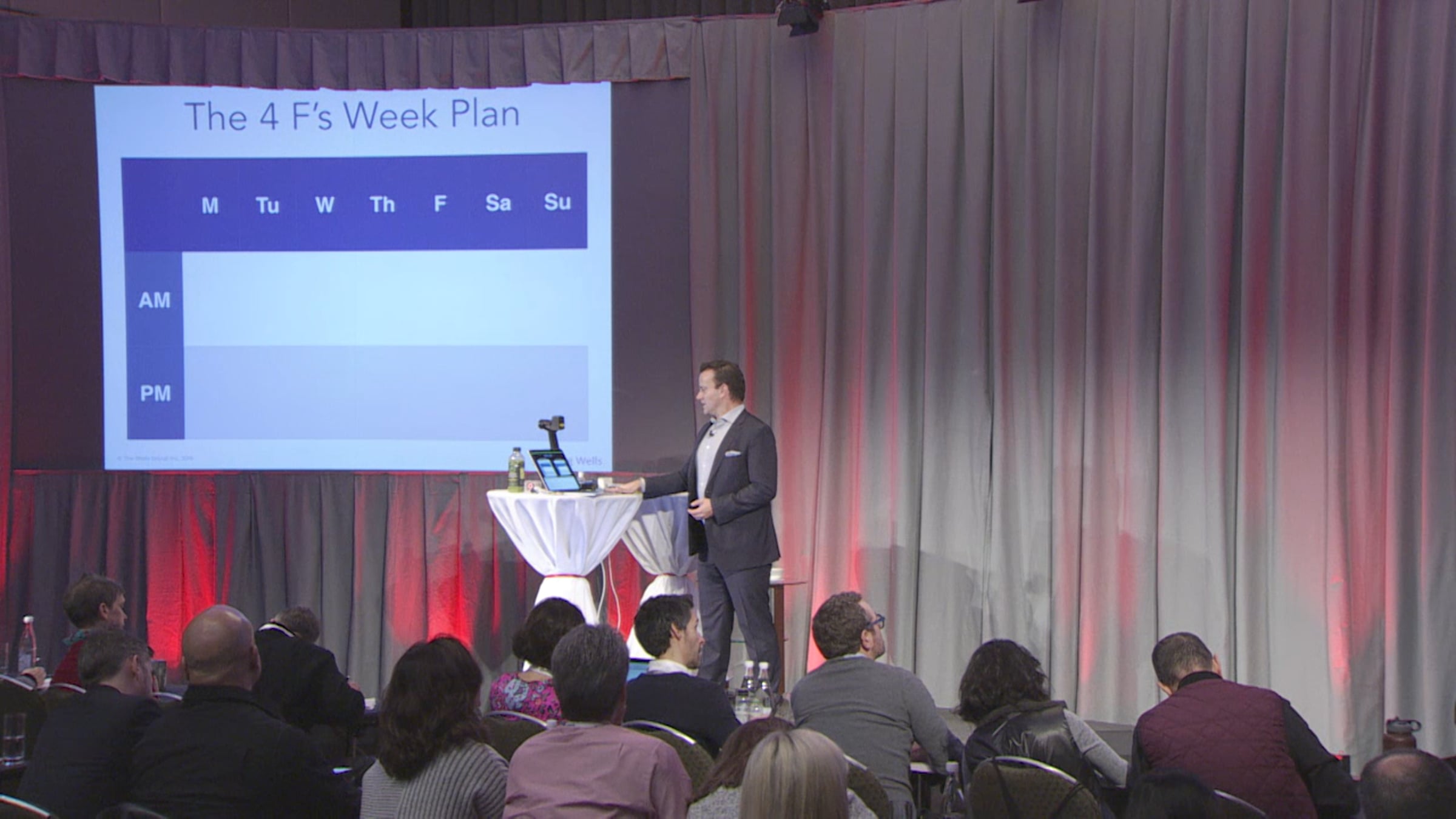Screen dimensions: 1456x819
Task: Select the PM row label
Action: [x=155, y=394]
